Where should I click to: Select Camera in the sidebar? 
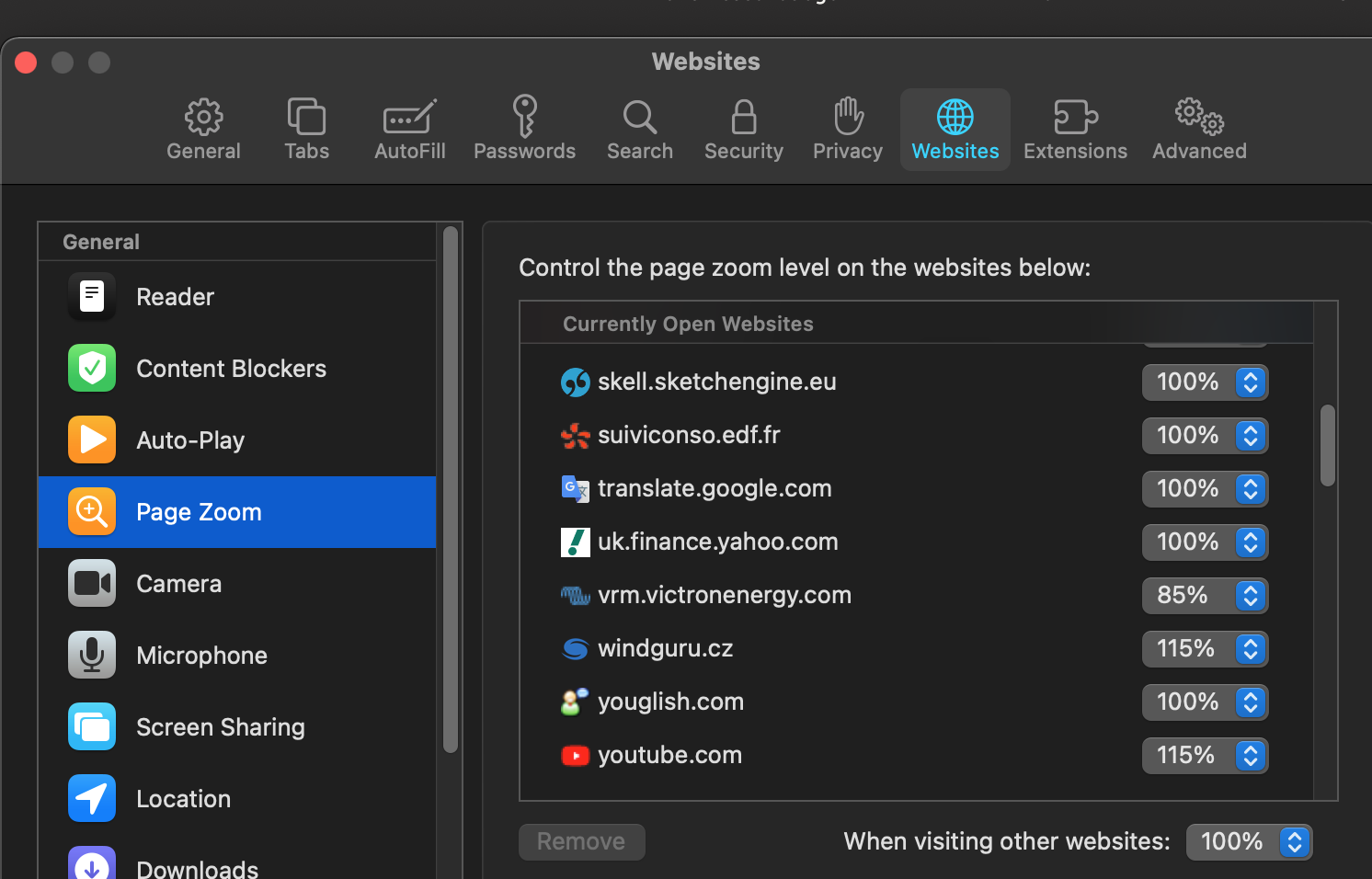pos(237,583)
